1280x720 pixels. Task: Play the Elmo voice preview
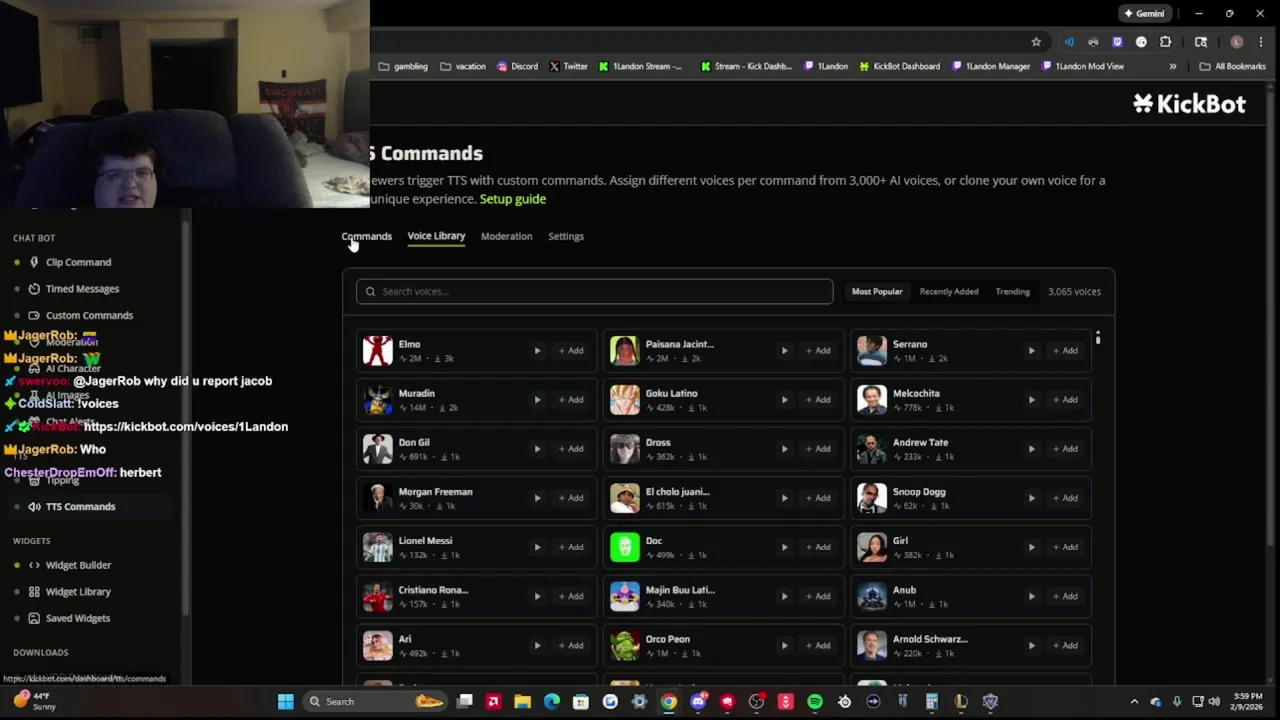point(537,351)
